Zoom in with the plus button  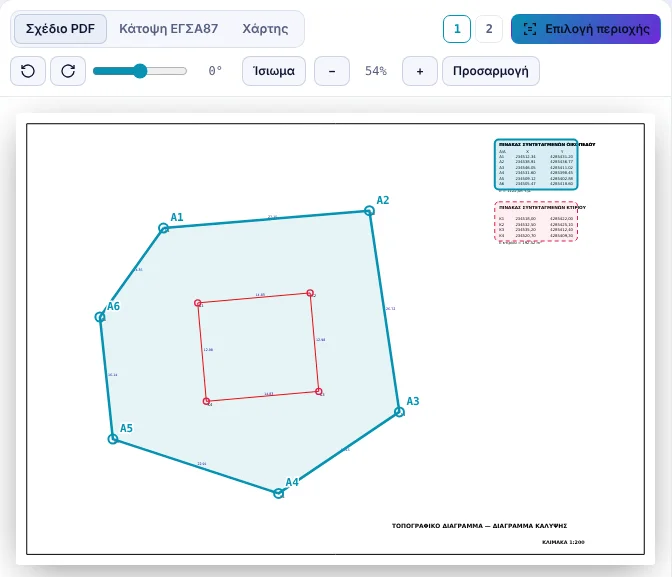420,71
